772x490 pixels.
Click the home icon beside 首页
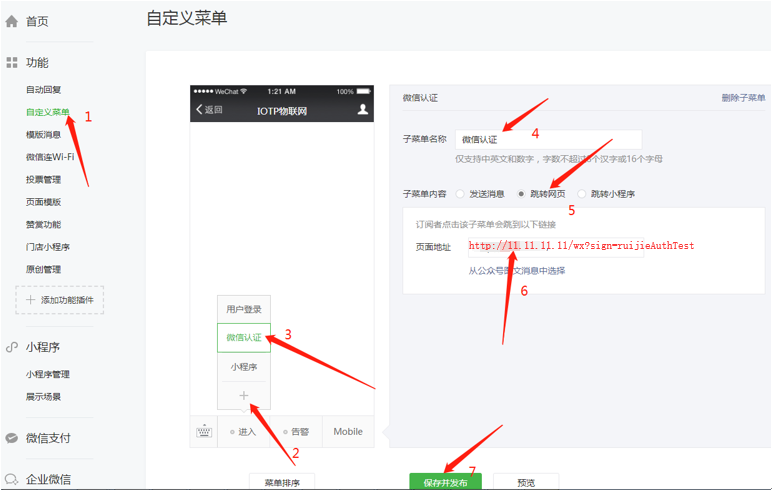[12, 21]
